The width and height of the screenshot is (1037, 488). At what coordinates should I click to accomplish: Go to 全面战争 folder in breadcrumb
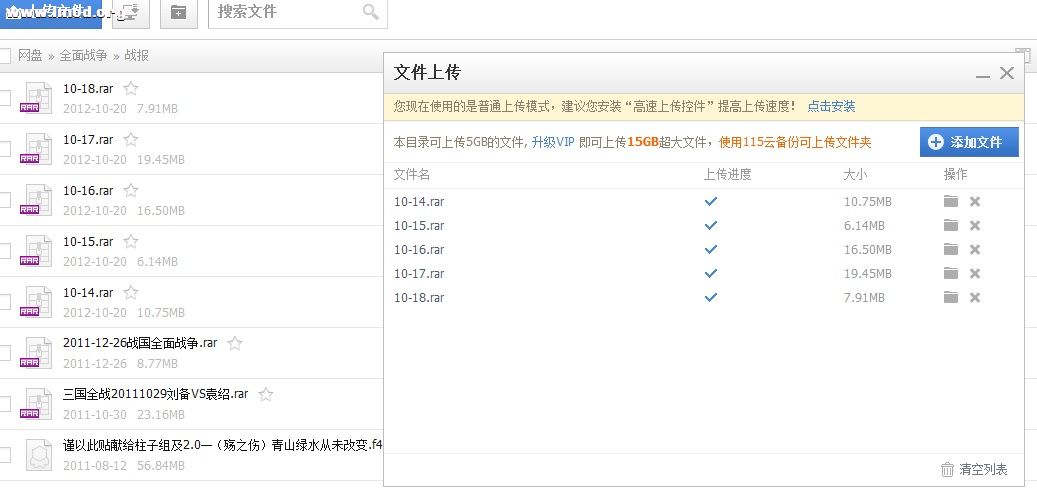pyautogui.click(x=83, y=56)
